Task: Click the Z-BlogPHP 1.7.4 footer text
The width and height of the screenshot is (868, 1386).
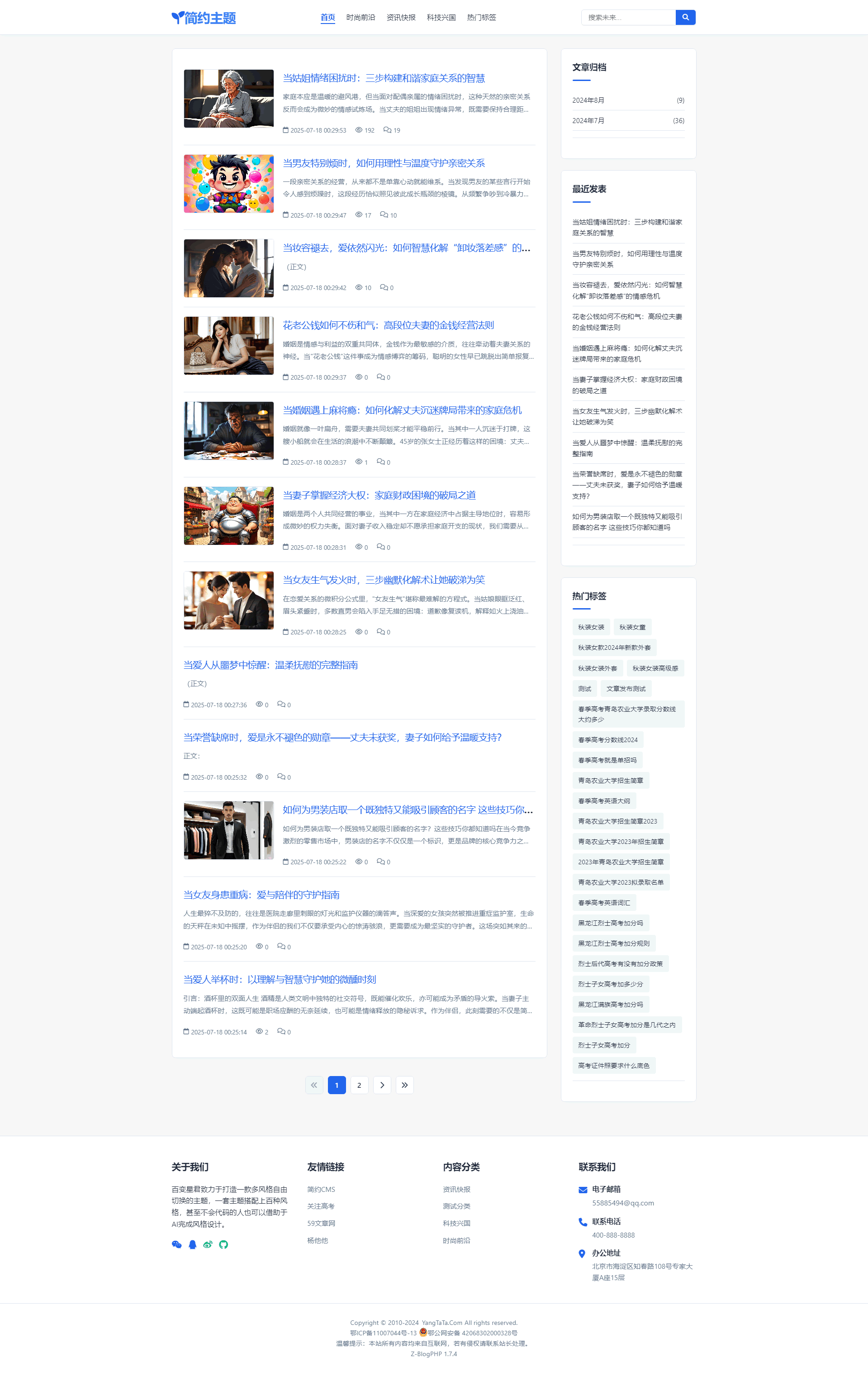Action: 434,1354
